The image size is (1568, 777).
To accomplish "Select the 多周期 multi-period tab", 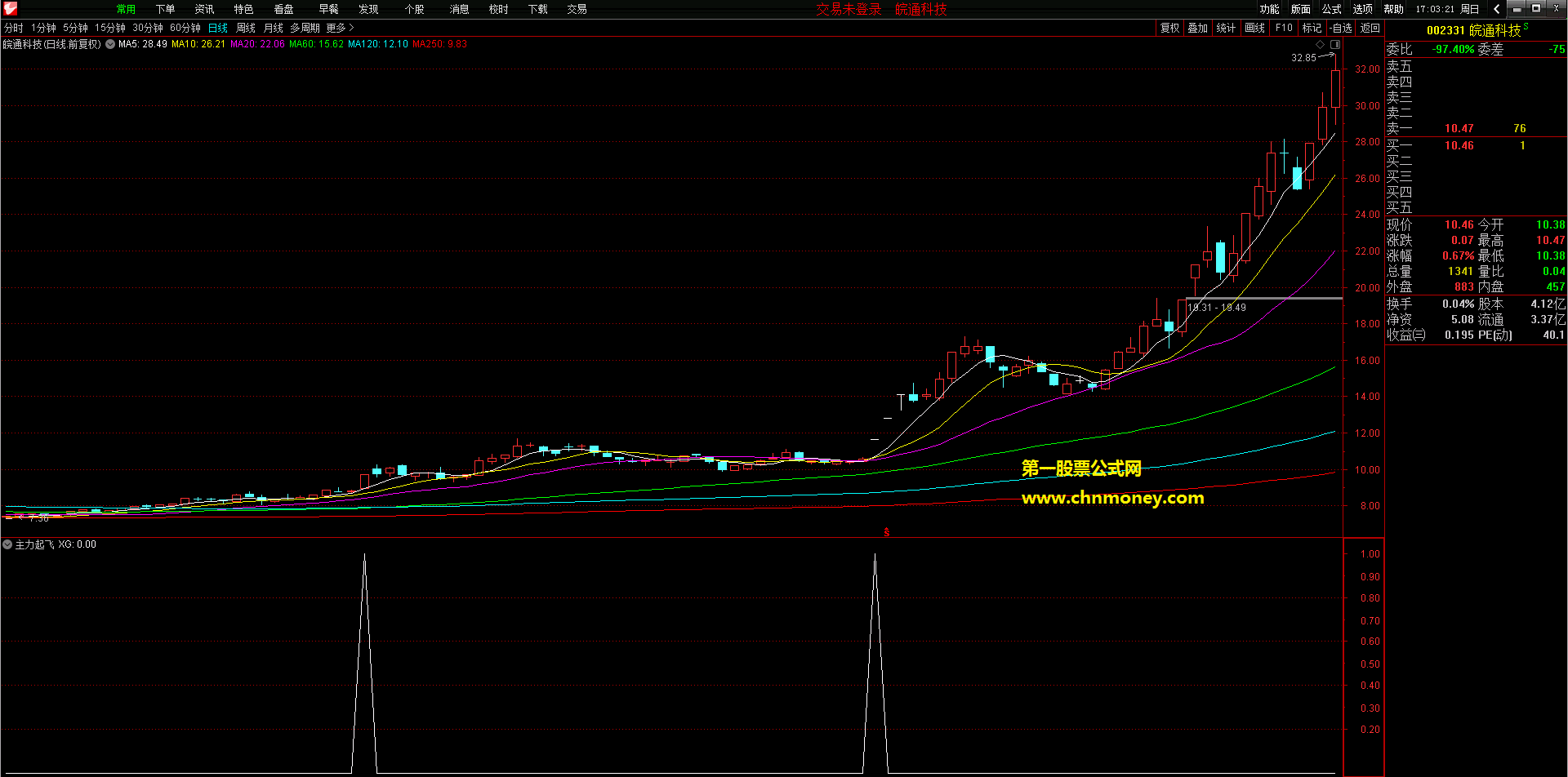I will (x=305, y=28).
